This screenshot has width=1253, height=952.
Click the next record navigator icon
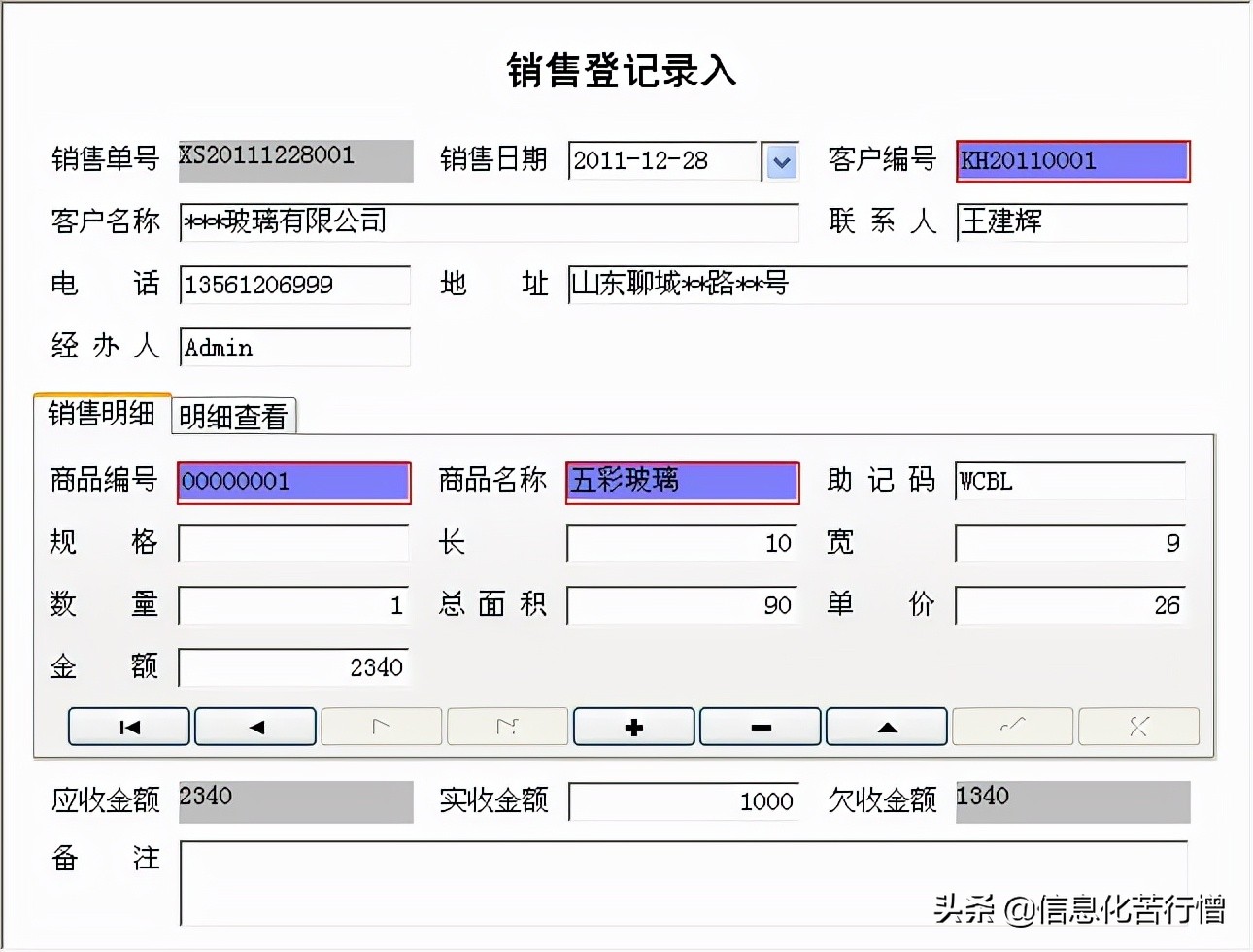click(x=381, y=726)
